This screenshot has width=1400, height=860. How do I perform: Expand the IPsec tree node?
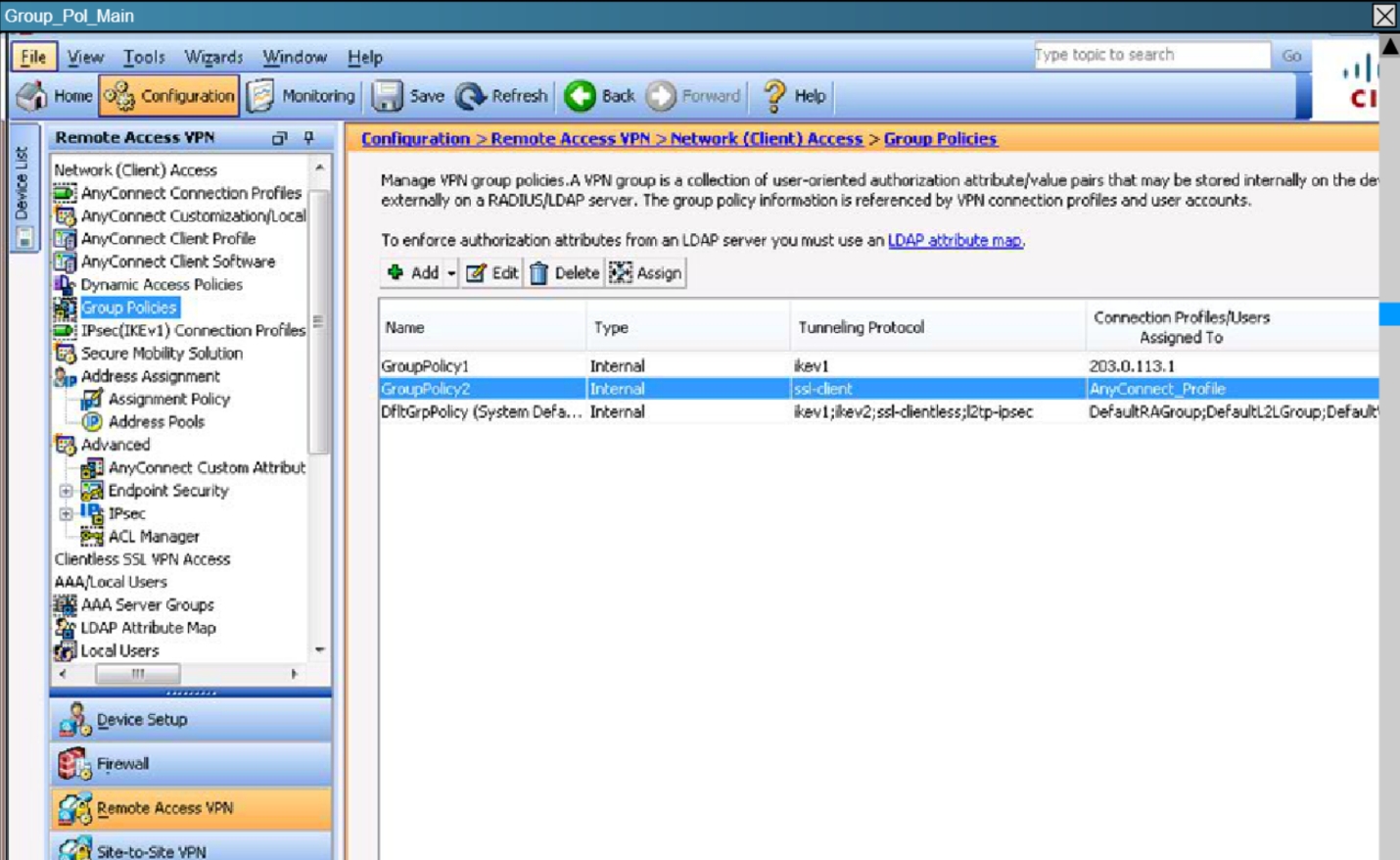[x=66, y=513]
